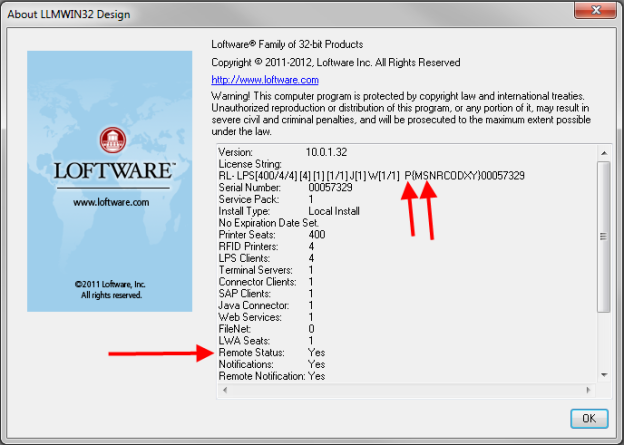Click the vertical scrollbar down arrow
This screenshot has width=624, height=445.
(x=604, y=375)
